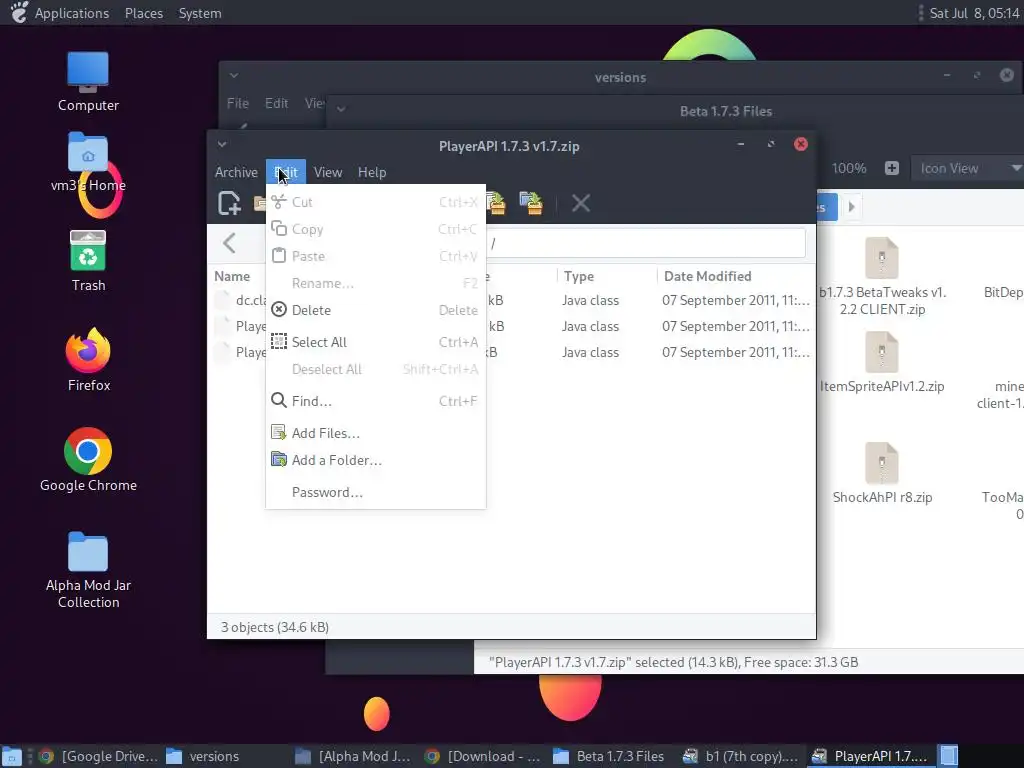Select ItemSpriteAPIv1.2.zip file
Image resolution: width=1024 pixels, height=768 pixels.
click(x=882, y=362)
